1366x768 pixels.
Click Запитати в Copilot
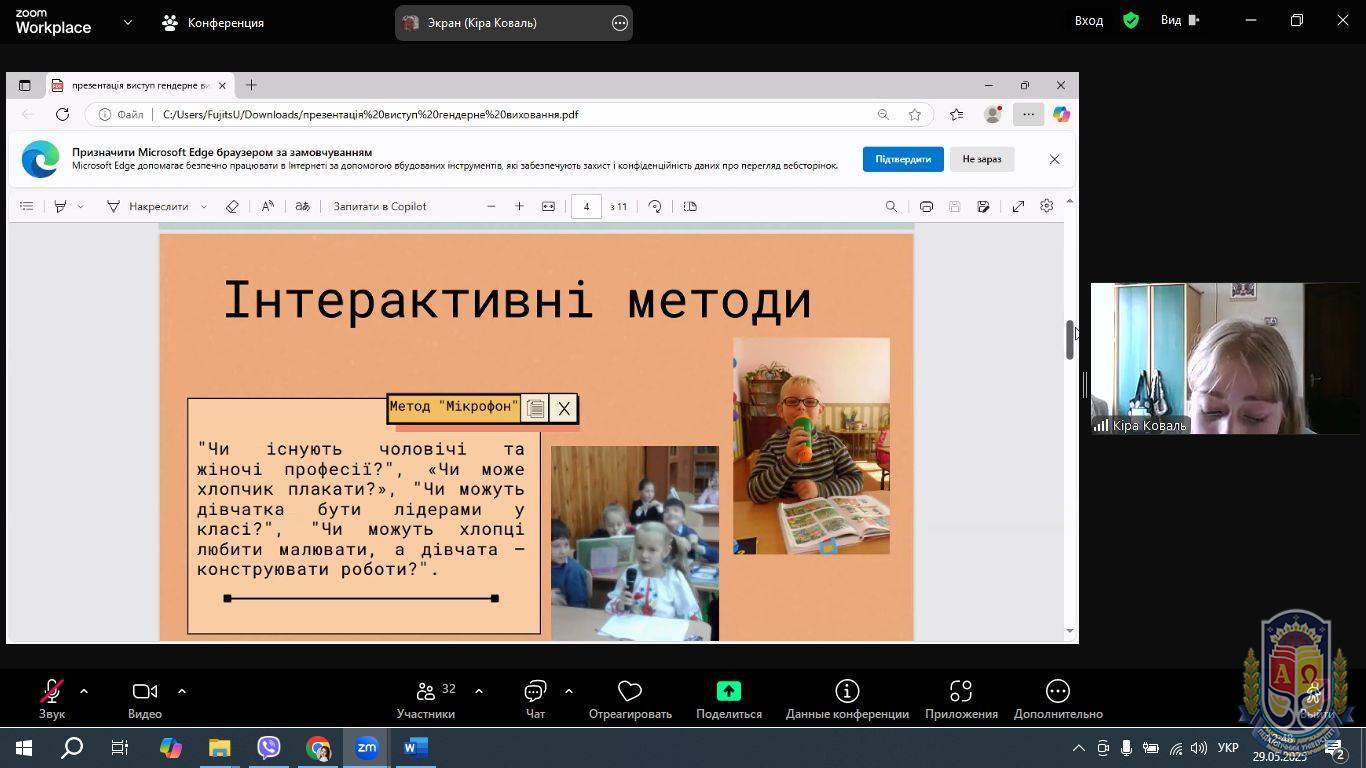click(380, 206)
